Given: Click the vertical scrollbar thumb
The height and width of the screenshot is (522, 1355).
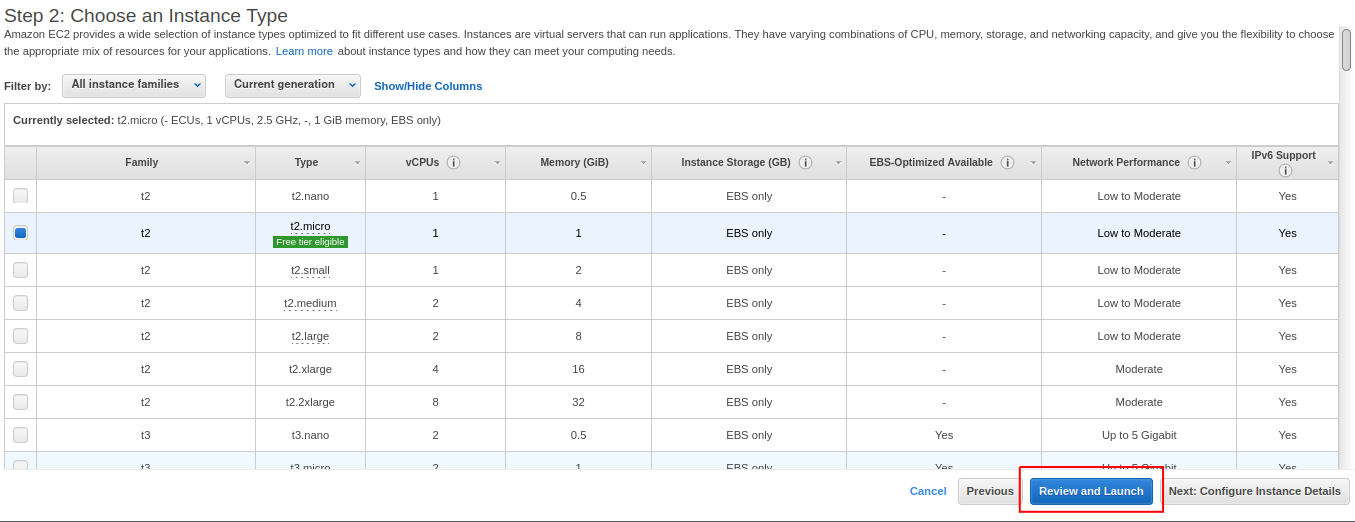Looking at the screenshot, I should point(1346,50).
